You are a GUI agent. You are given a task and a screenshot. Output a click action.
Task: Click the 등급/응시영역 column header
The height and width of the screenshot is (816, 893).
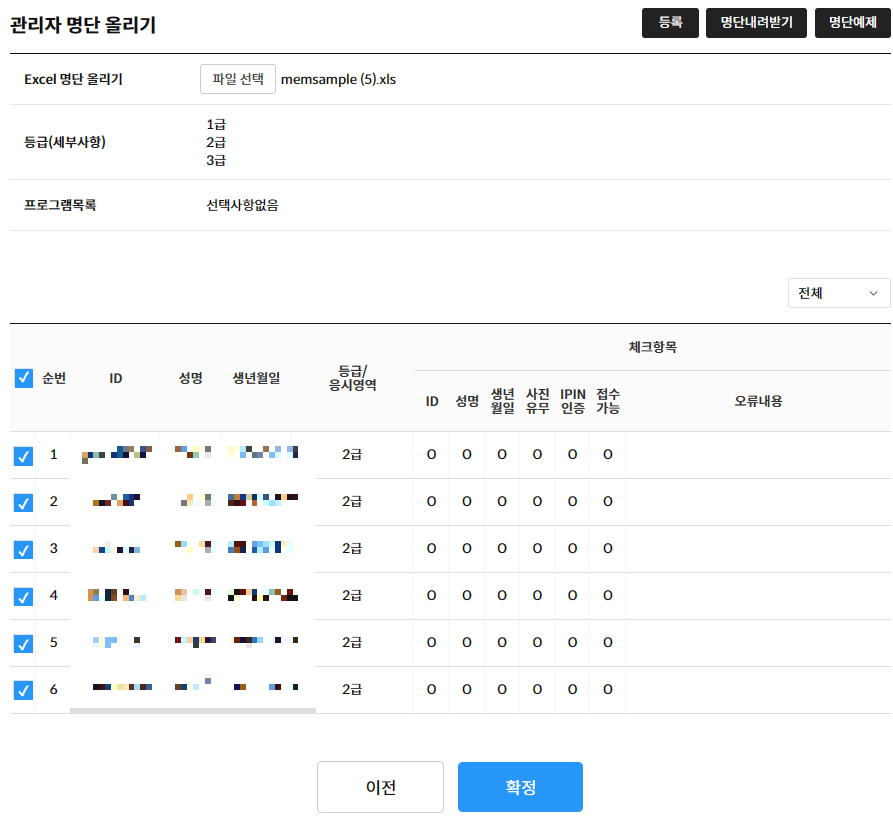click(x=352, y=378)
